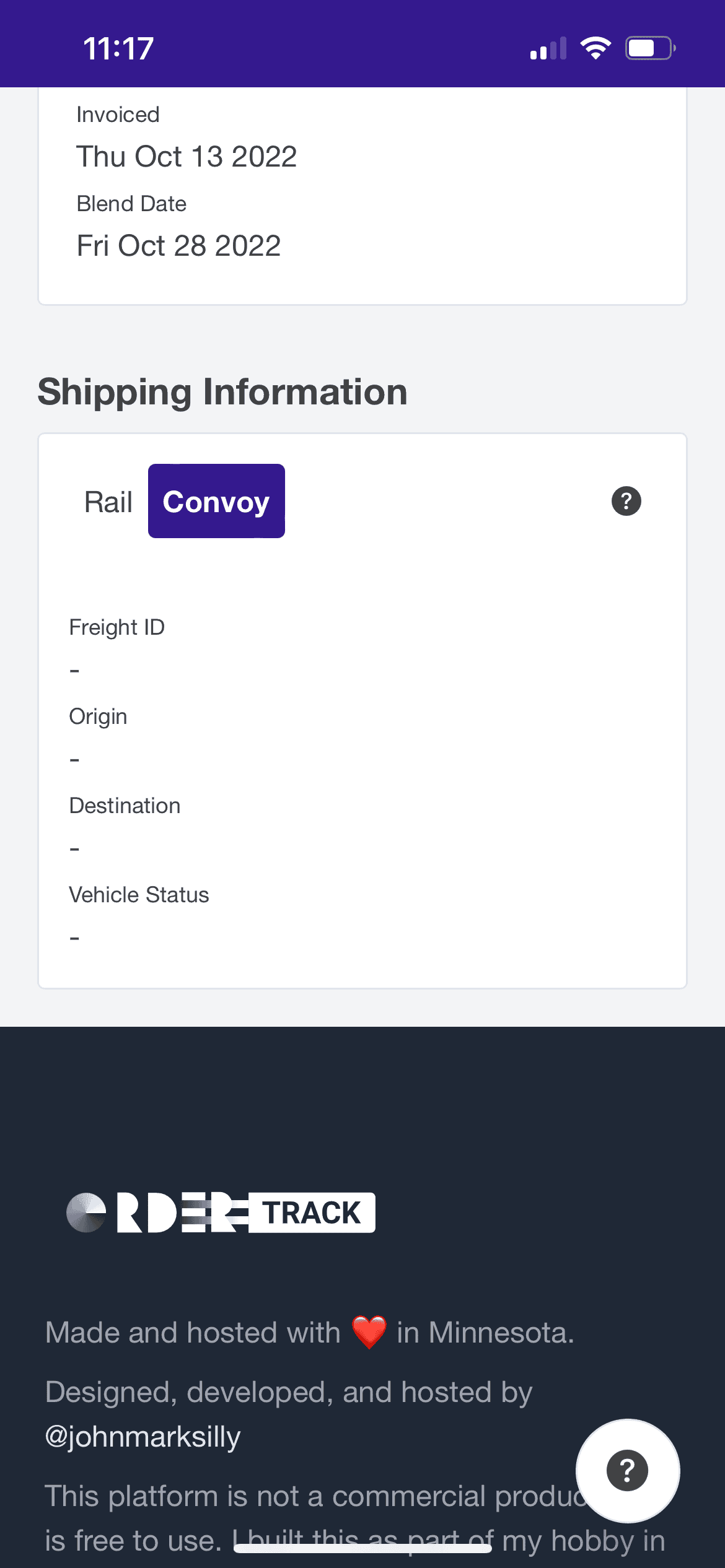Click the Vehicle Status label

coord(139,895)
